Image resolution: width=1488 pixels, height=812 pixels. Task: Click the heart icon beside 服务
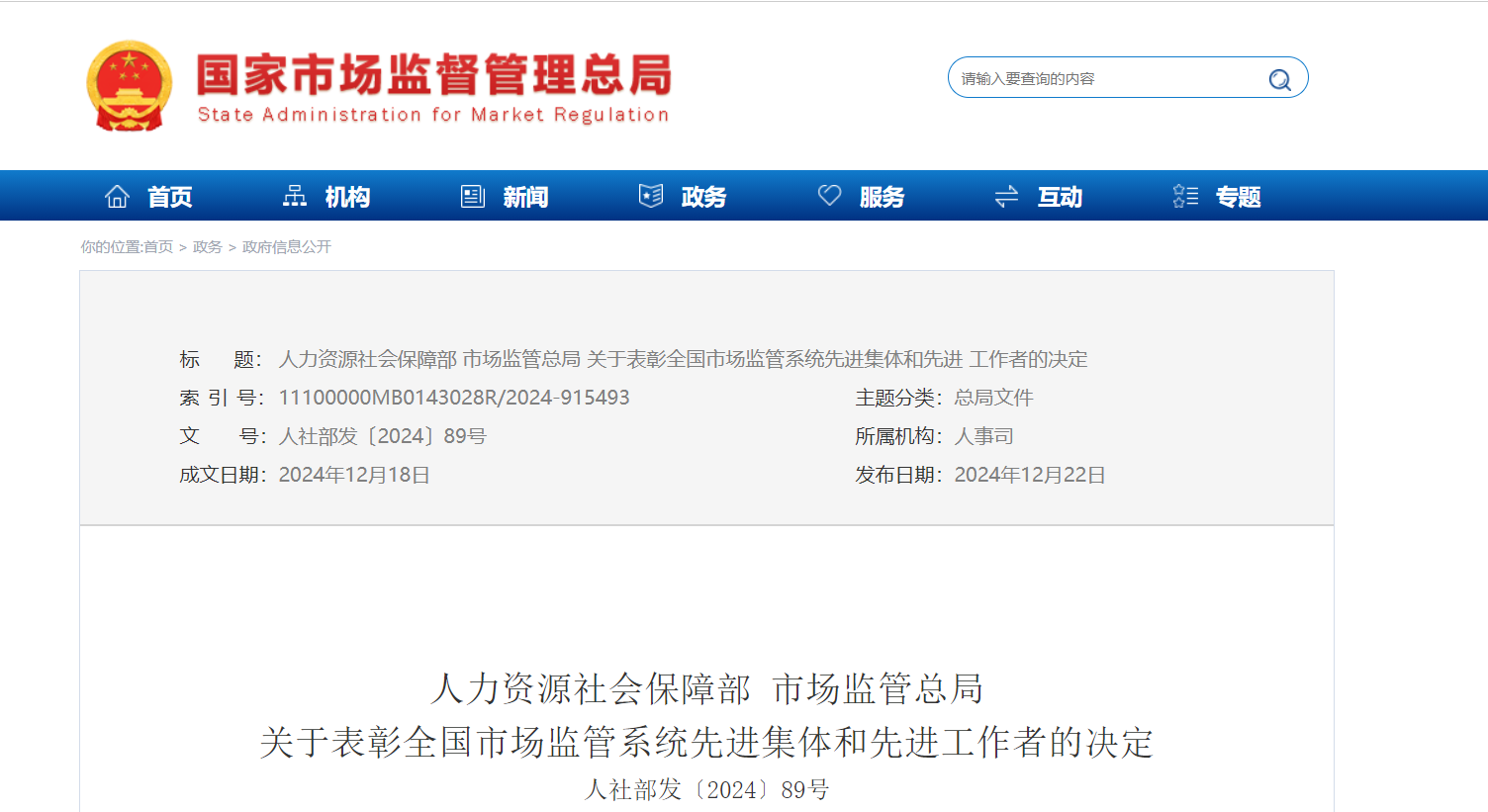(x=829, y=196)
